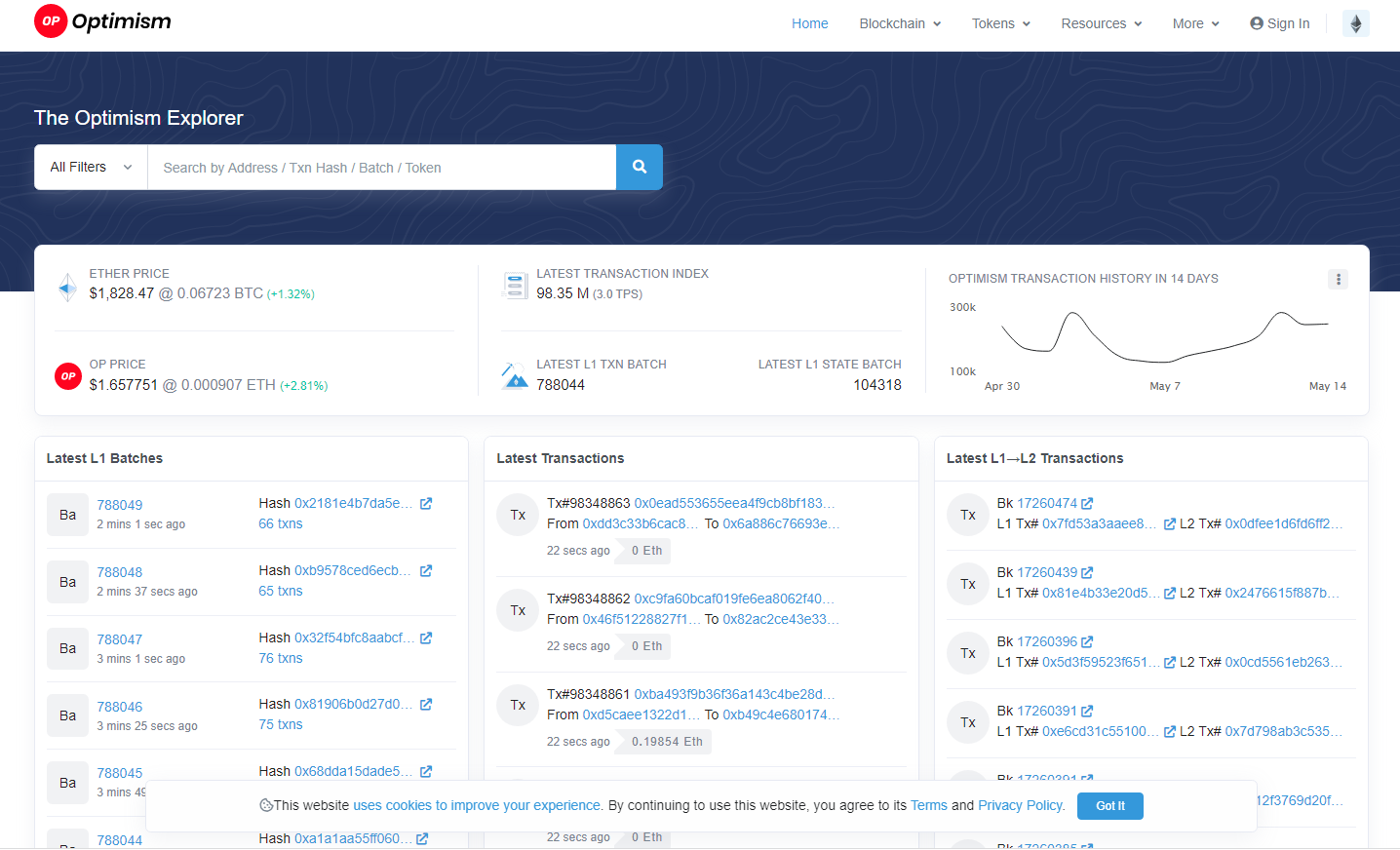Dismiss the cookie notice with Got It
The width and height of the screenshot is (1400, 850).
1109,806
